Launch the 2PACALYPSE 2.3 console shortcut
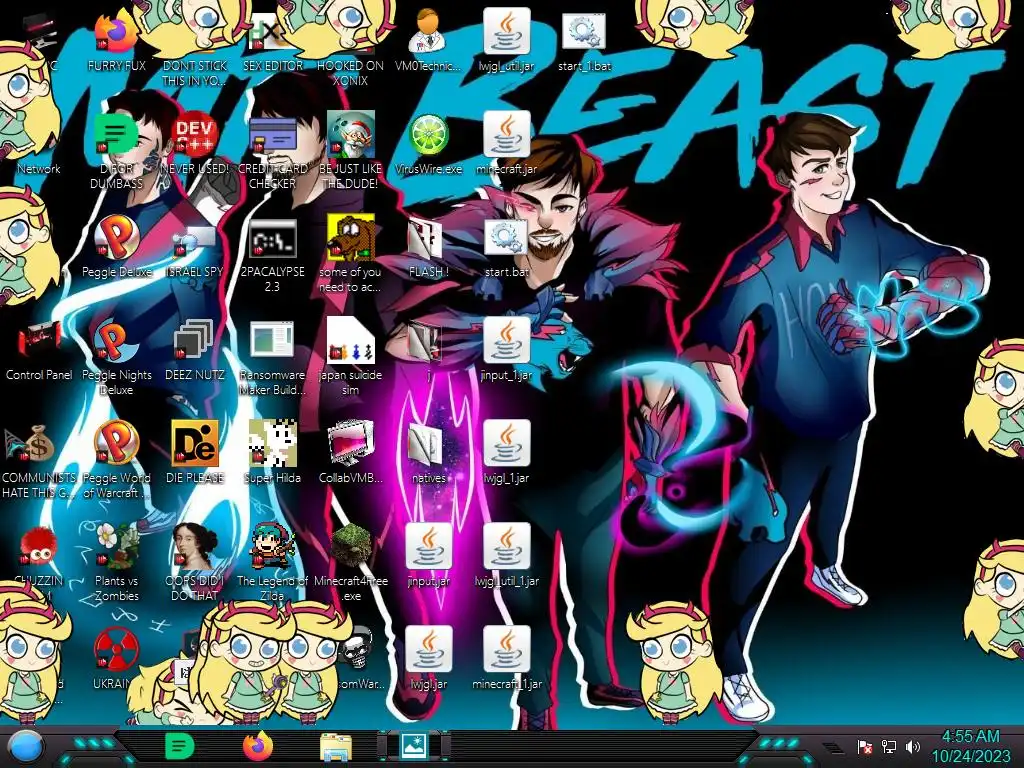The image size is (1024, 768). 272,238
